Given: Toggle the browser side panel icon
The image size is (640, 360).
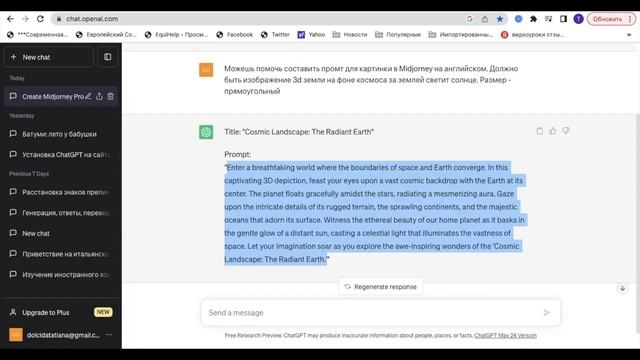Looking at the screenshot, I should (x=563, y=19).
